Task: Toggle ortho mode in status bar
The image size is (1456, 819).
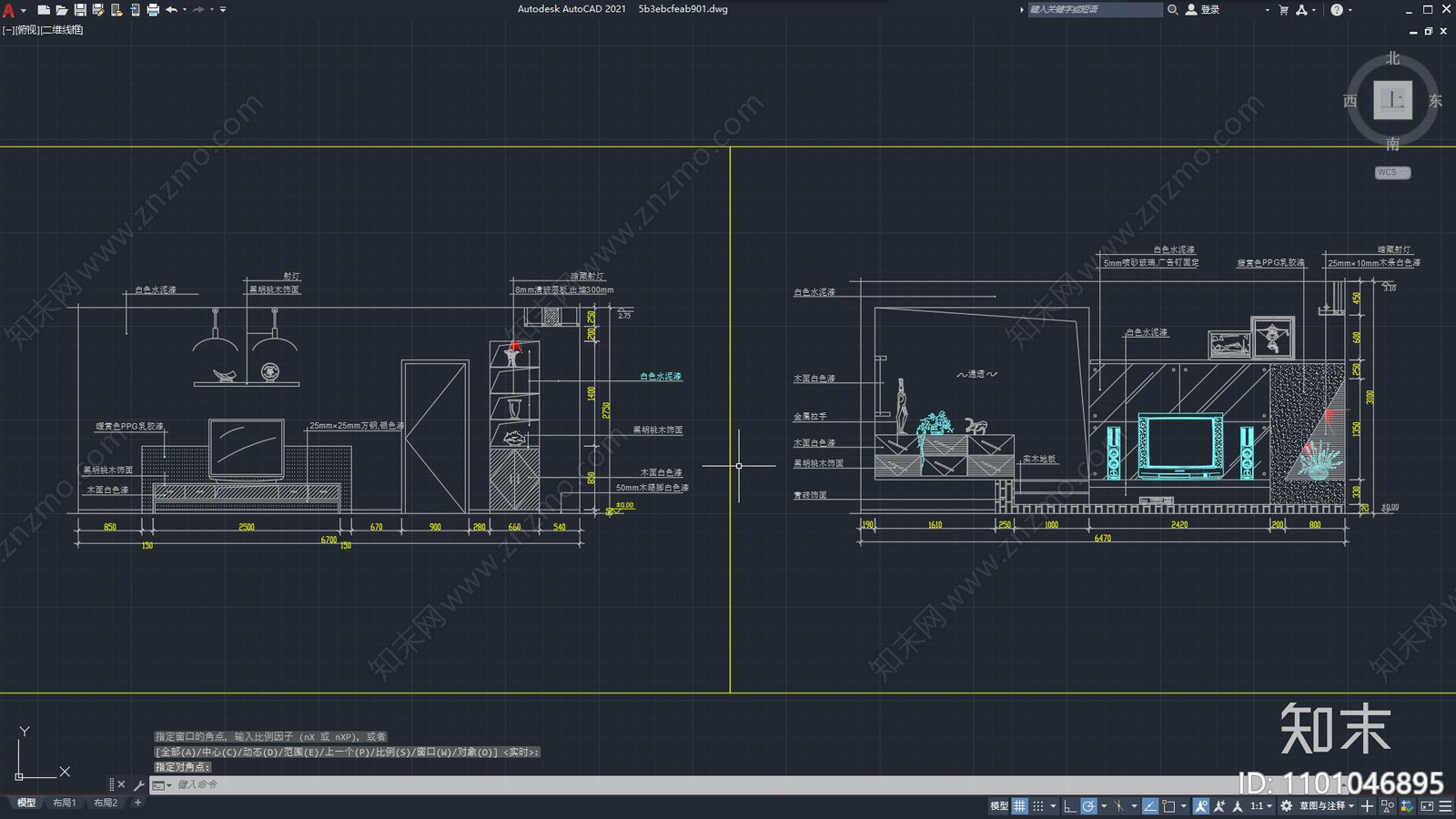Action: click(1070, 805)
